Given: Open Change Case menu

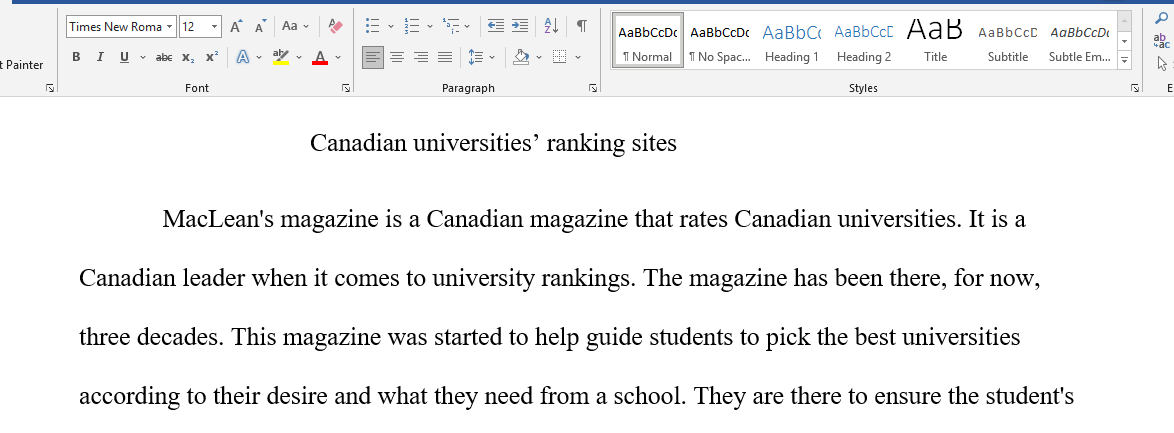Looking at the screenshot, I should point(295,26).
